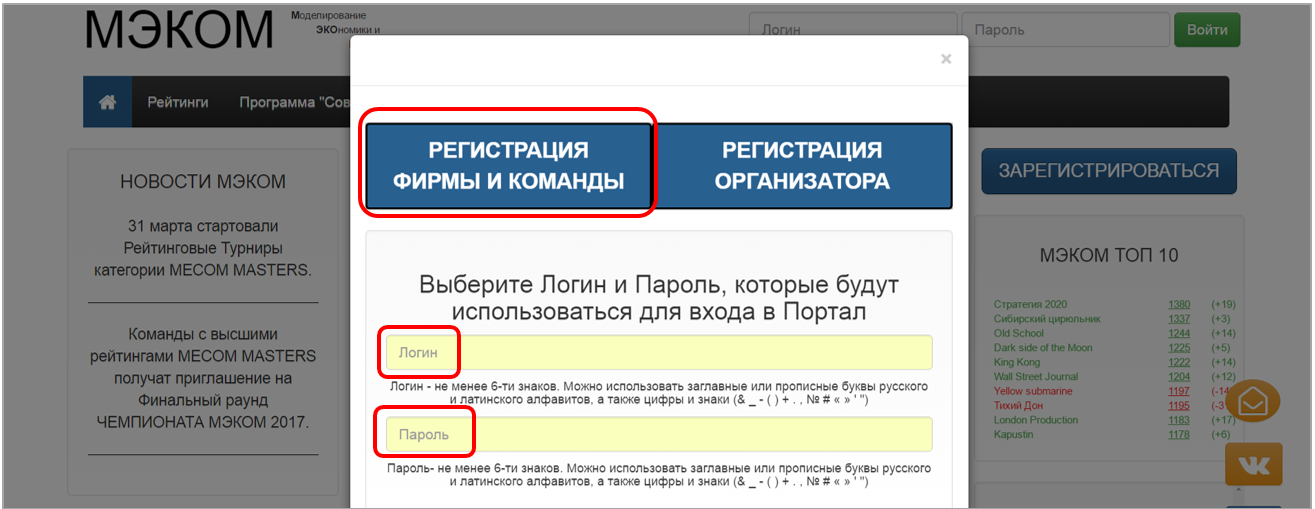The image size is (1315, 509).
Task: Close the registration modal with the × icon
Action: 945,59
